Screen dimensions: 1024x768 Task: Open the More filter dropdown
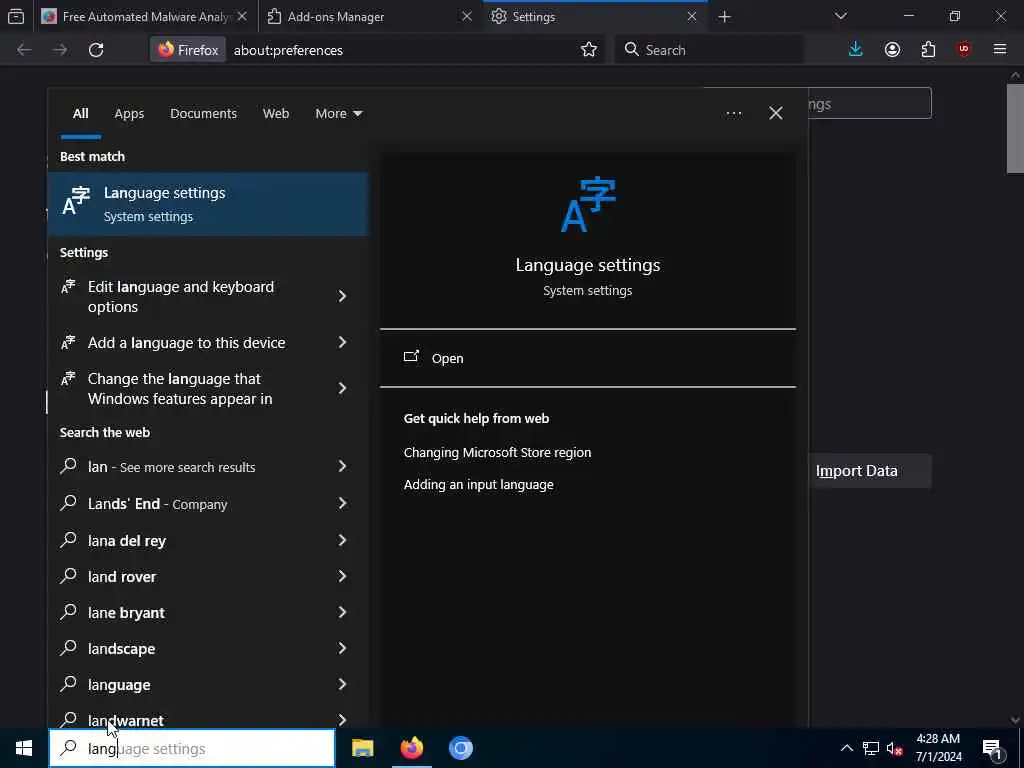click(x=338, y=114)
